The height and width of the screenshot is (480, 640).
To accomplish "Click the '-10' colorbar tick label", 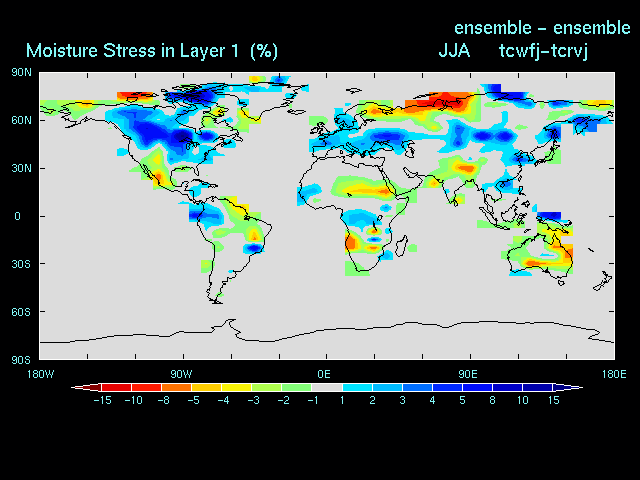I will [133, 400].
